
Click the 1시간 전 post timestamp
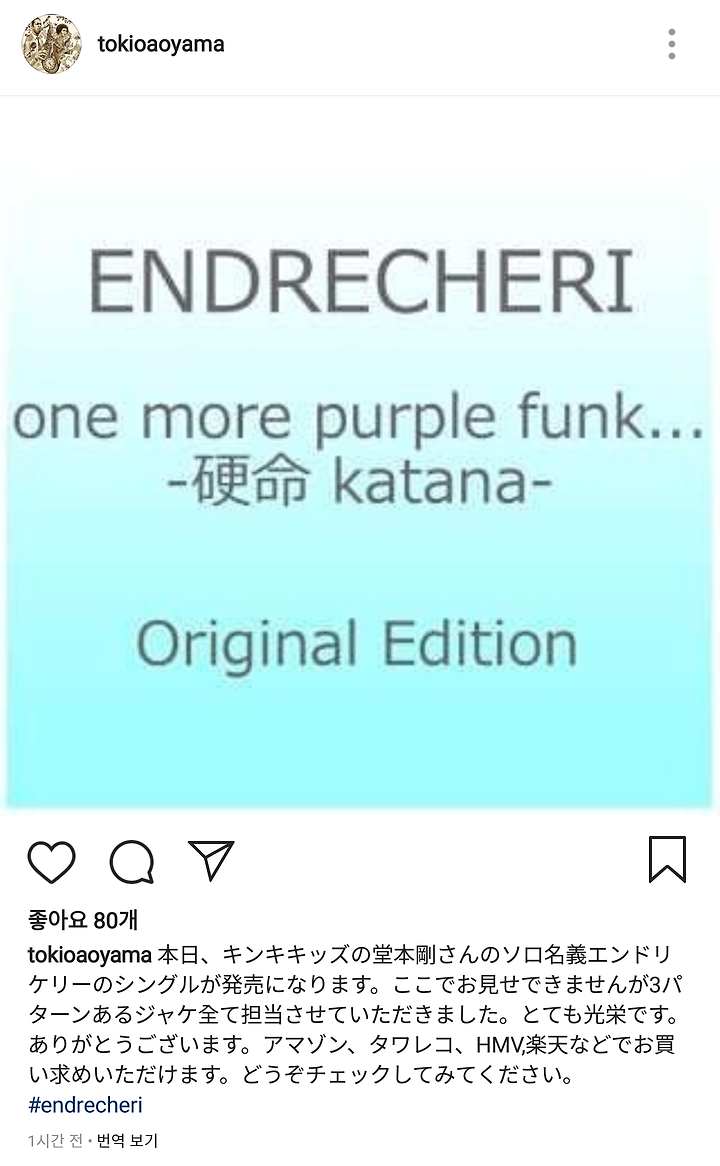(x=56, y=1140)
